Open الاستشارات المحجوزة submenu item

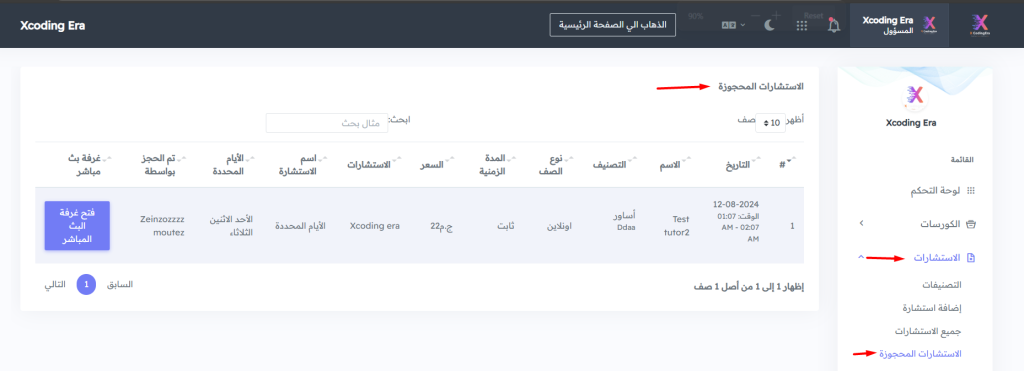tap(920, 354)
